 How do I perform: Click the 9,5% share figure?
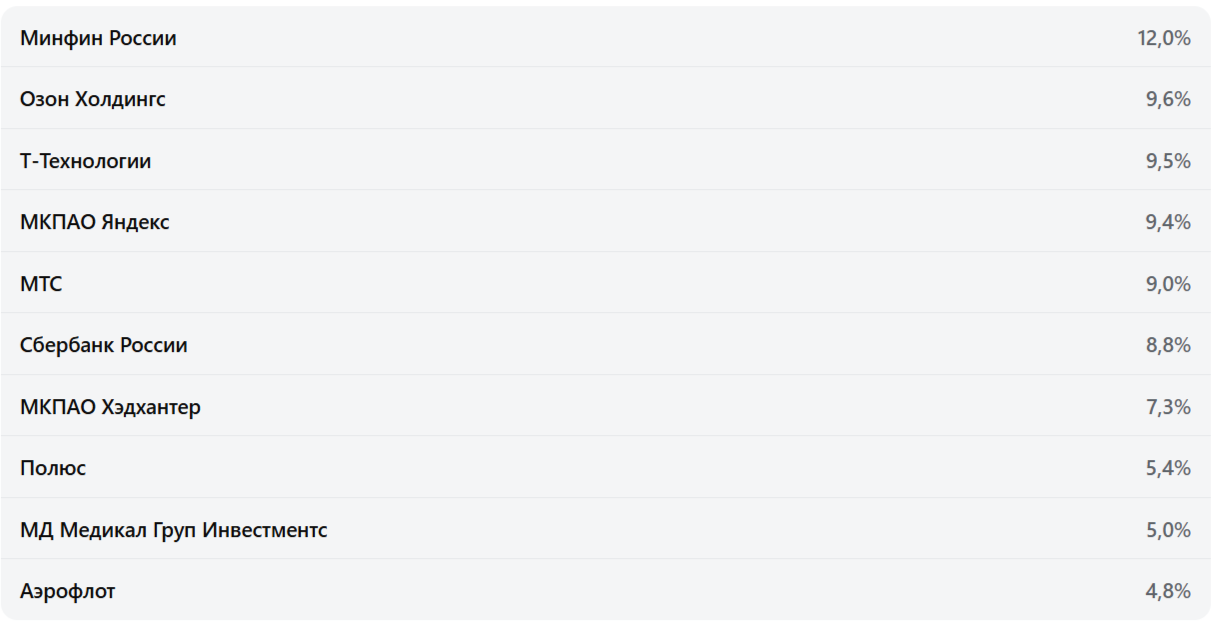point(1168,161)
